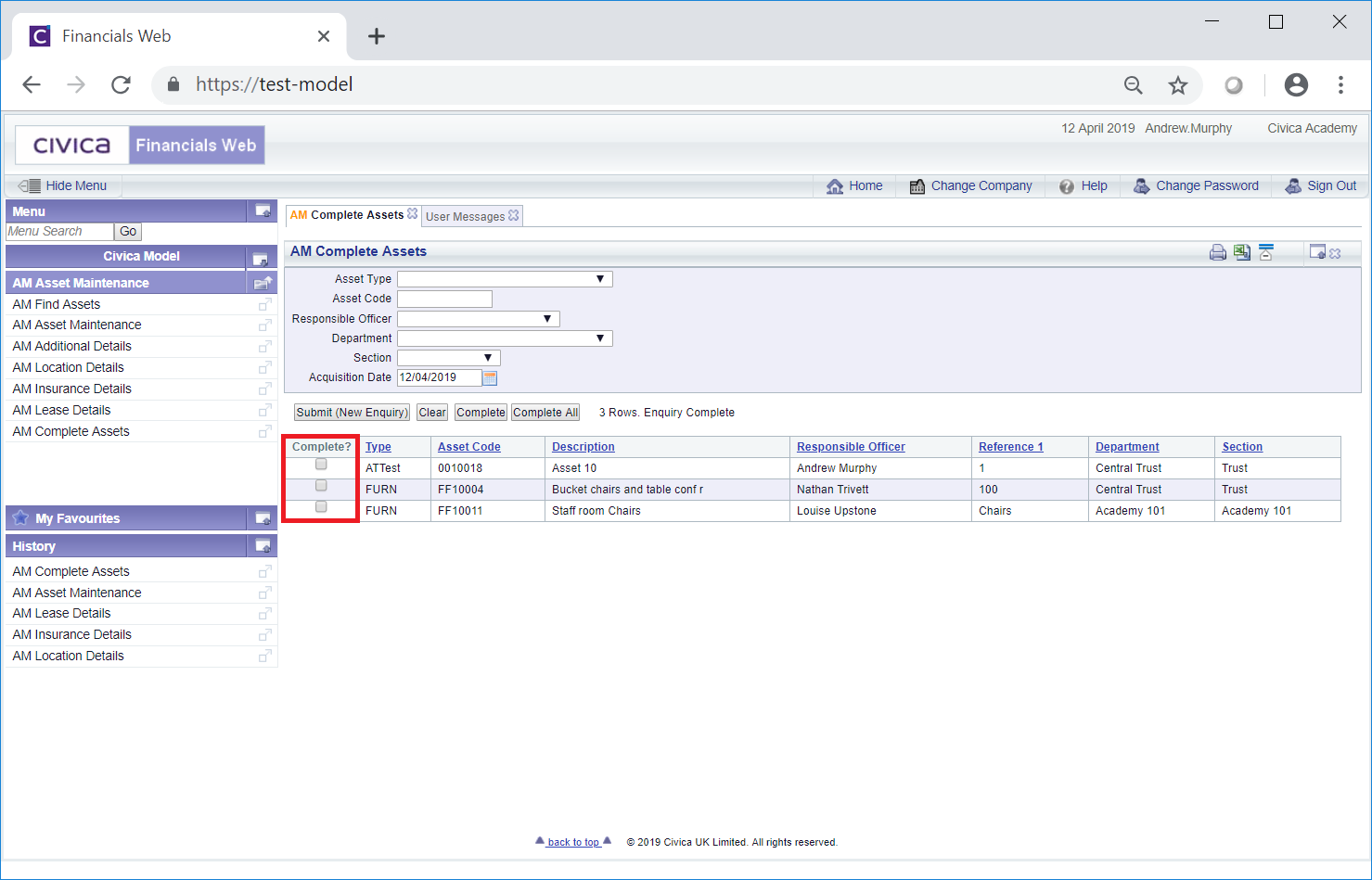Click the Complete button
The width and height of the screenshot is (1372, 880).
click(481, 413)
